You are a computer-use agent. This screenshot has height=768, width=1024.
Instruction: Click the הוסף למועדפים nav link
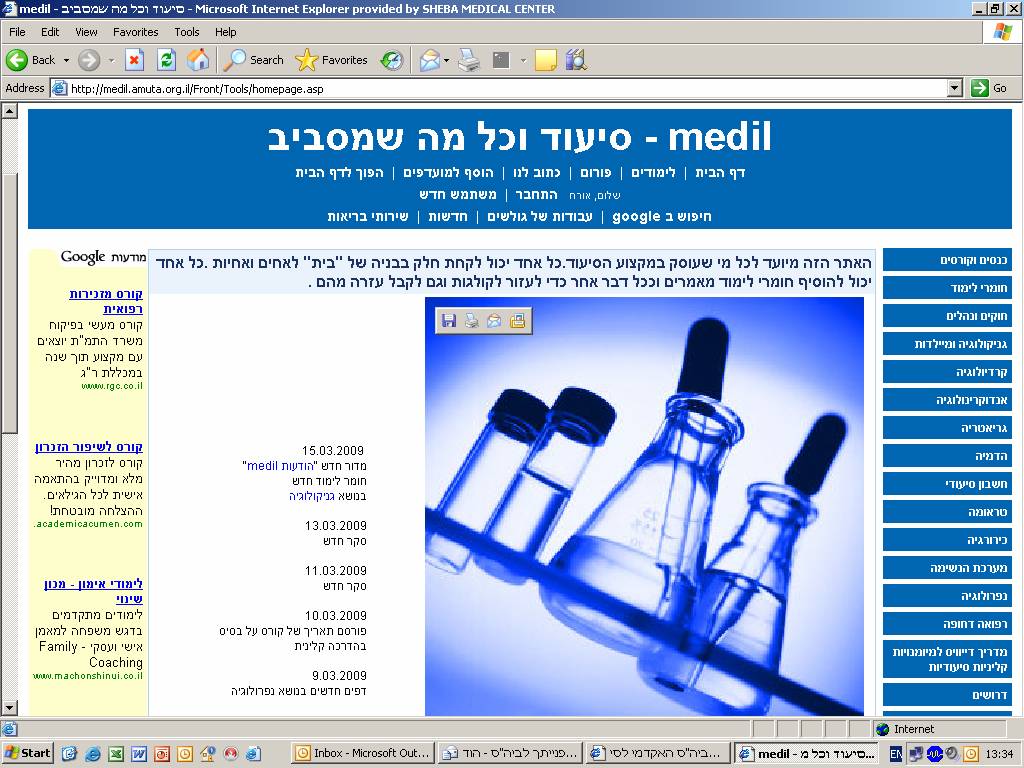(x=448, y=172)
